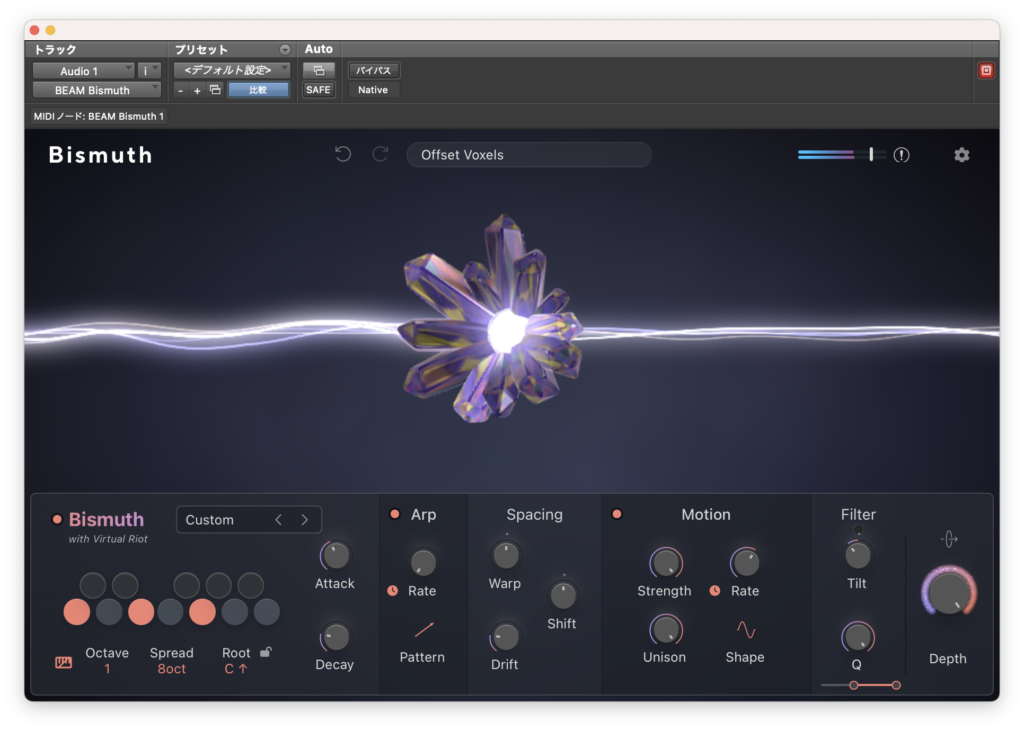Click the Filter range slider left handle

click(x=854, y=685)
